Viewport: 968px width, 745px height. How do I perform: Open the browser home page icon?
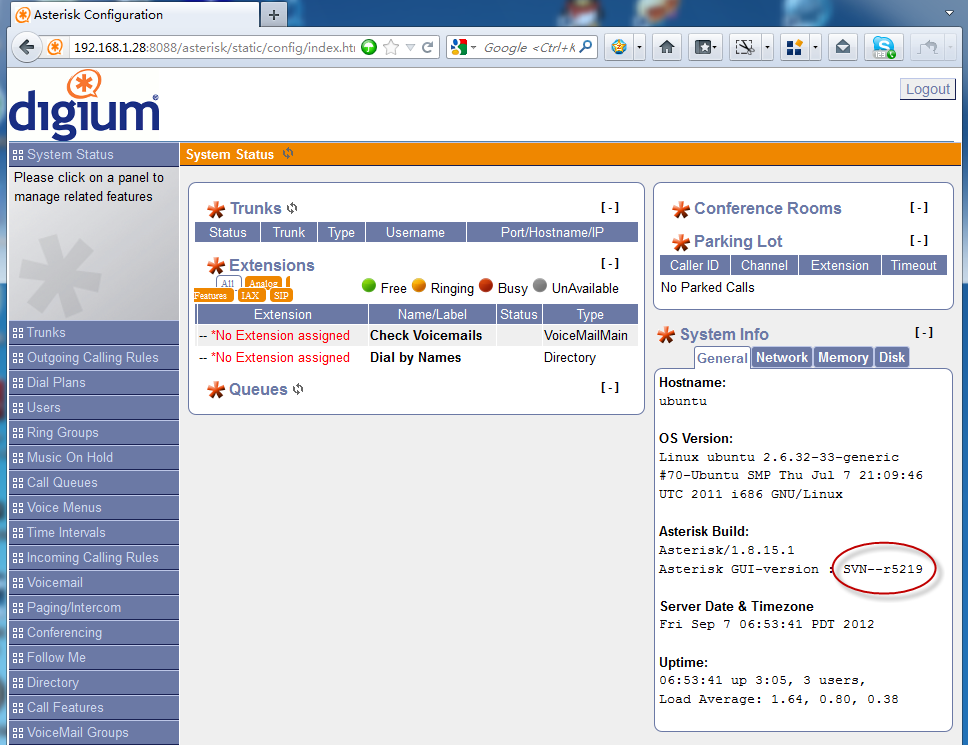(667, 47)
